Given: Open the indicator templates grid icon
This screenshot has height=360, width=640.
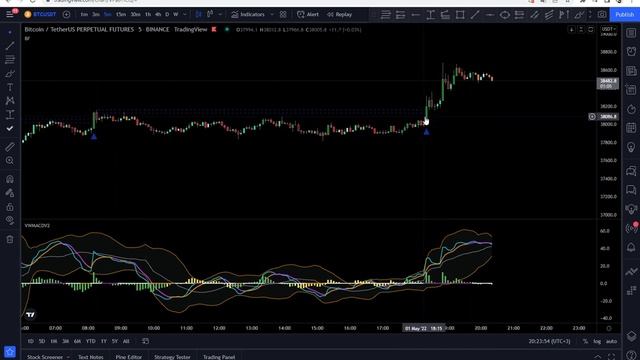Looking at the screenshot, I should click(283, 14).
